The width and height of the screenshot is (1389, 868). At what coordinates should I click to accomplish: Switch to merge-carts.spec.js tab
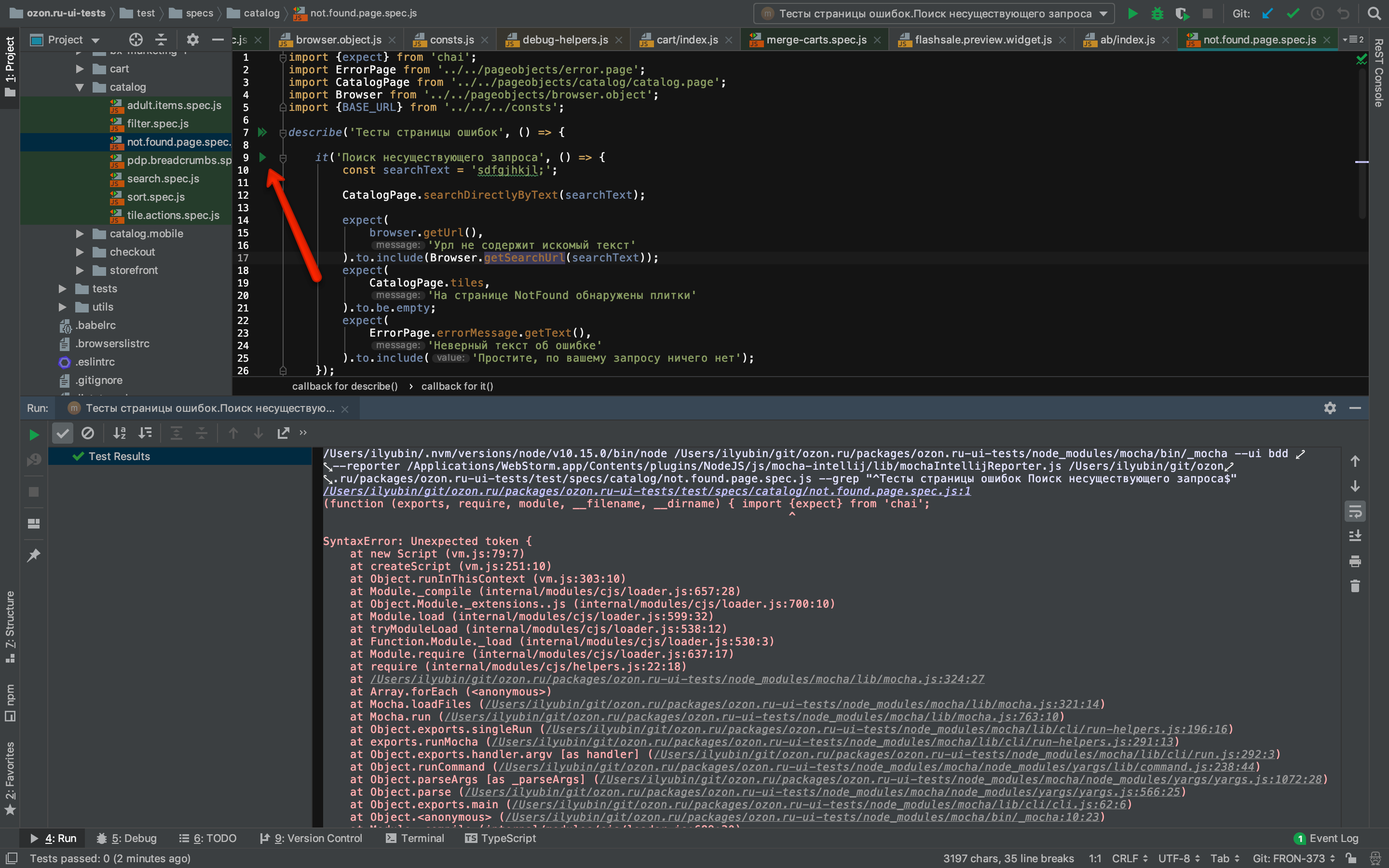(816, 40)
